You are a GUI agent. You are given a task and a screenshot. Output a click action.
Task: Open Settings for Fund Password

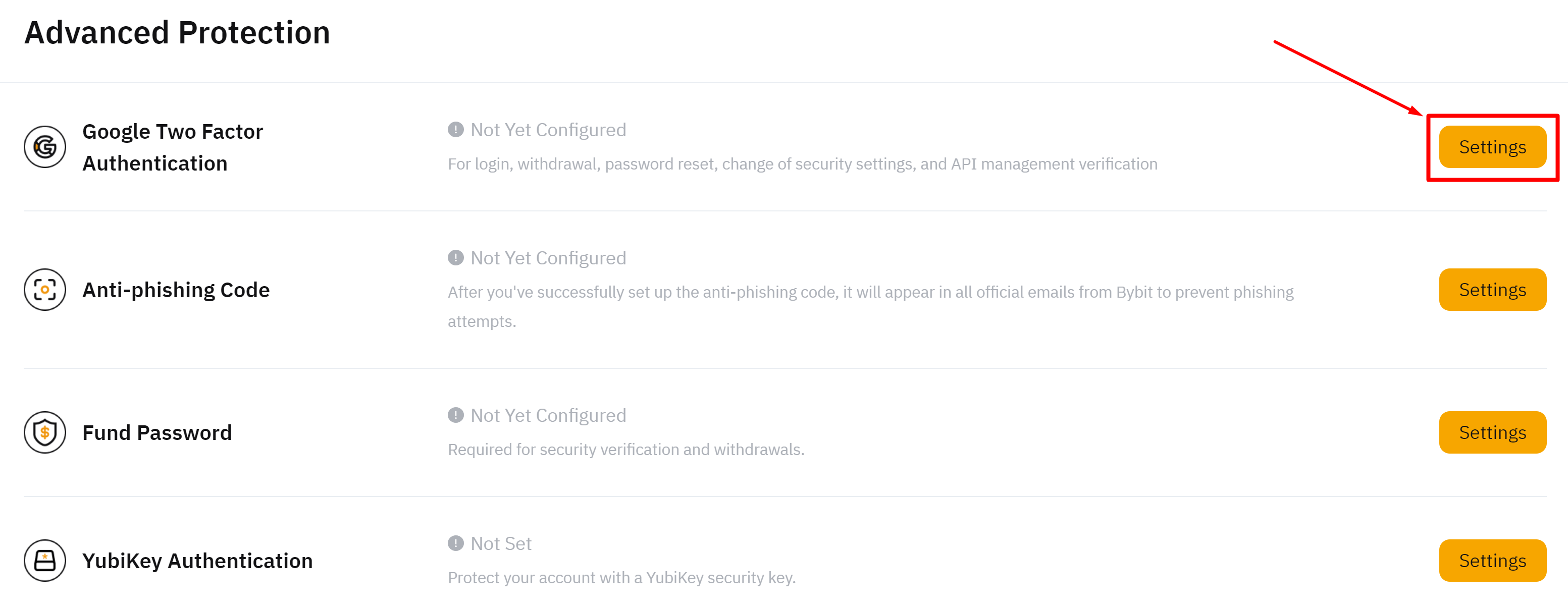click(x=1492, y=432)
